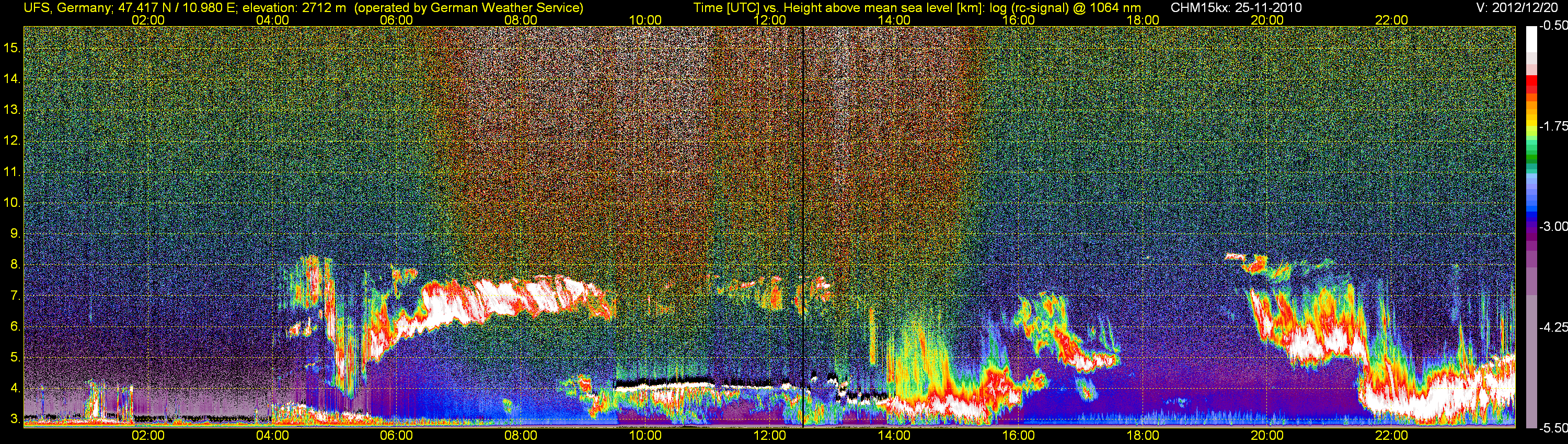Click the instrument label "CHM15kx: 25-11-2010"

1235,8
